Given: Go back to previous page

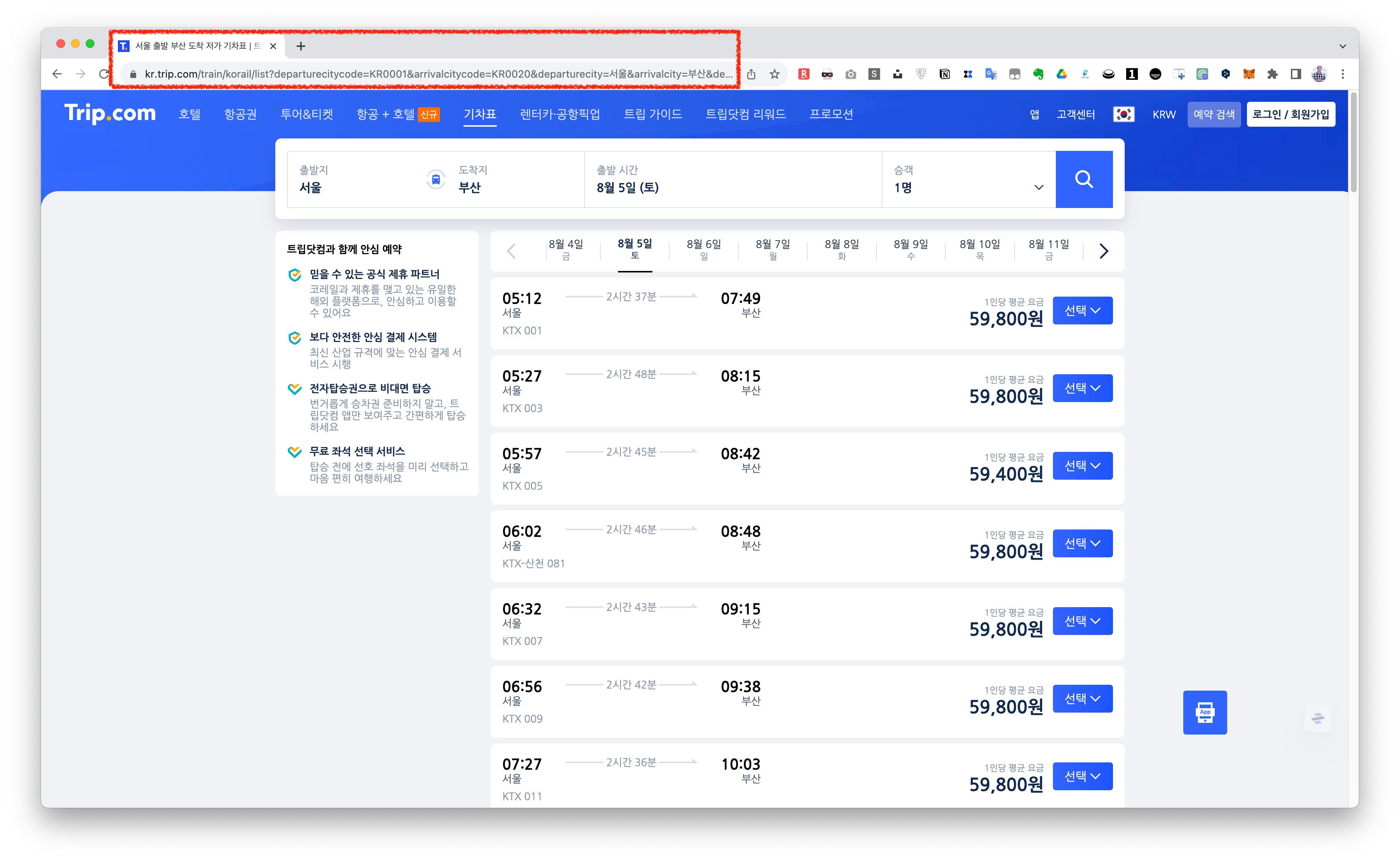Looking at the screenshot, I should (56, 74).
